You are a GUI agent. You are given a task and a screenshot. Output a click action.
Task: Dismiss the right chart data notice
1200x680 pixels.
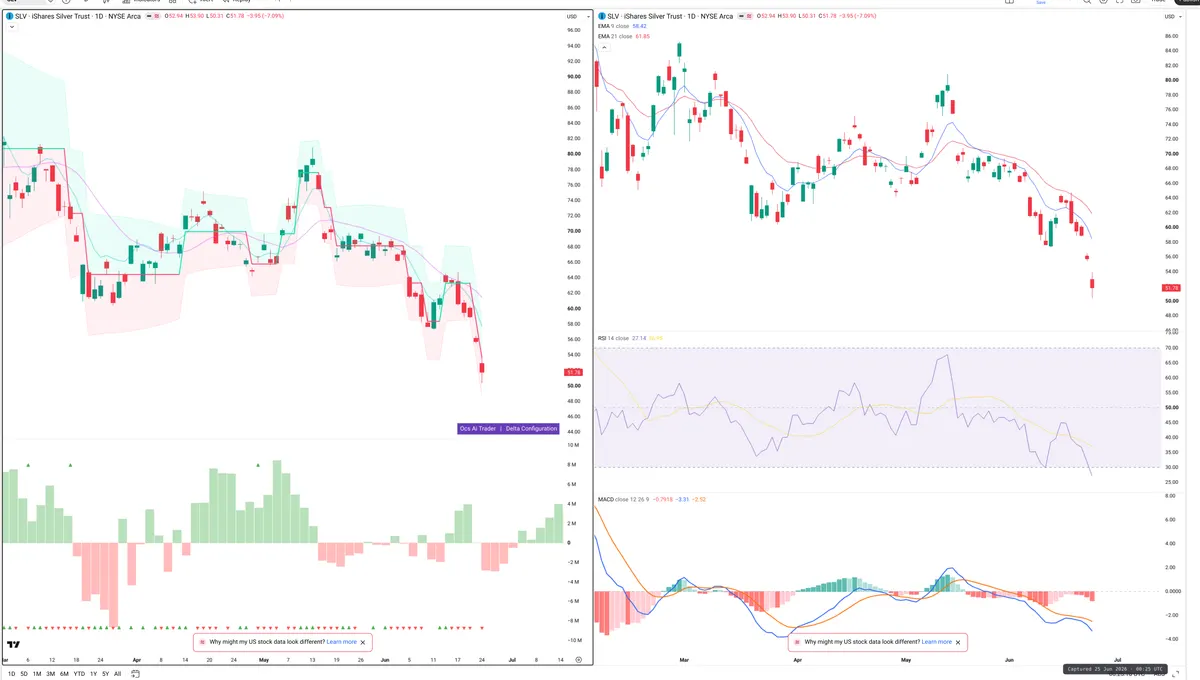click(958, 641)
